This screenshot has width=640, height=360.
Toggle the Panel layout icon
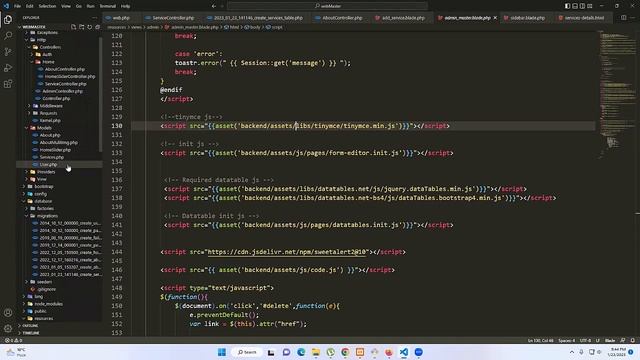point(575,6)
